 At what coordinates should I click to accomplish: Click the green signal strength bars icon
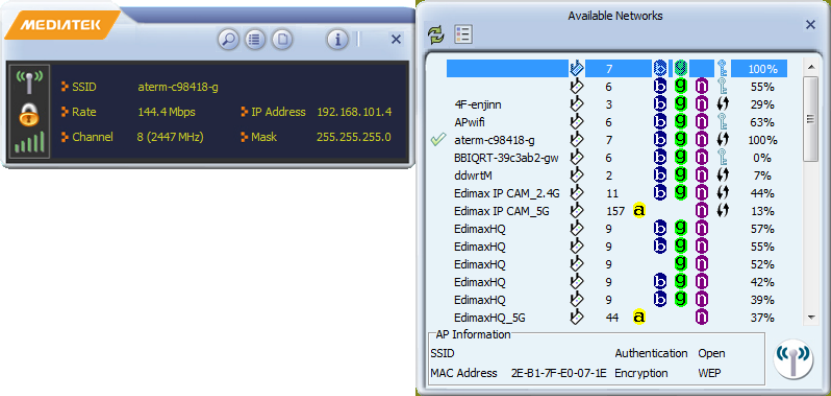click(x=29, y=143)
